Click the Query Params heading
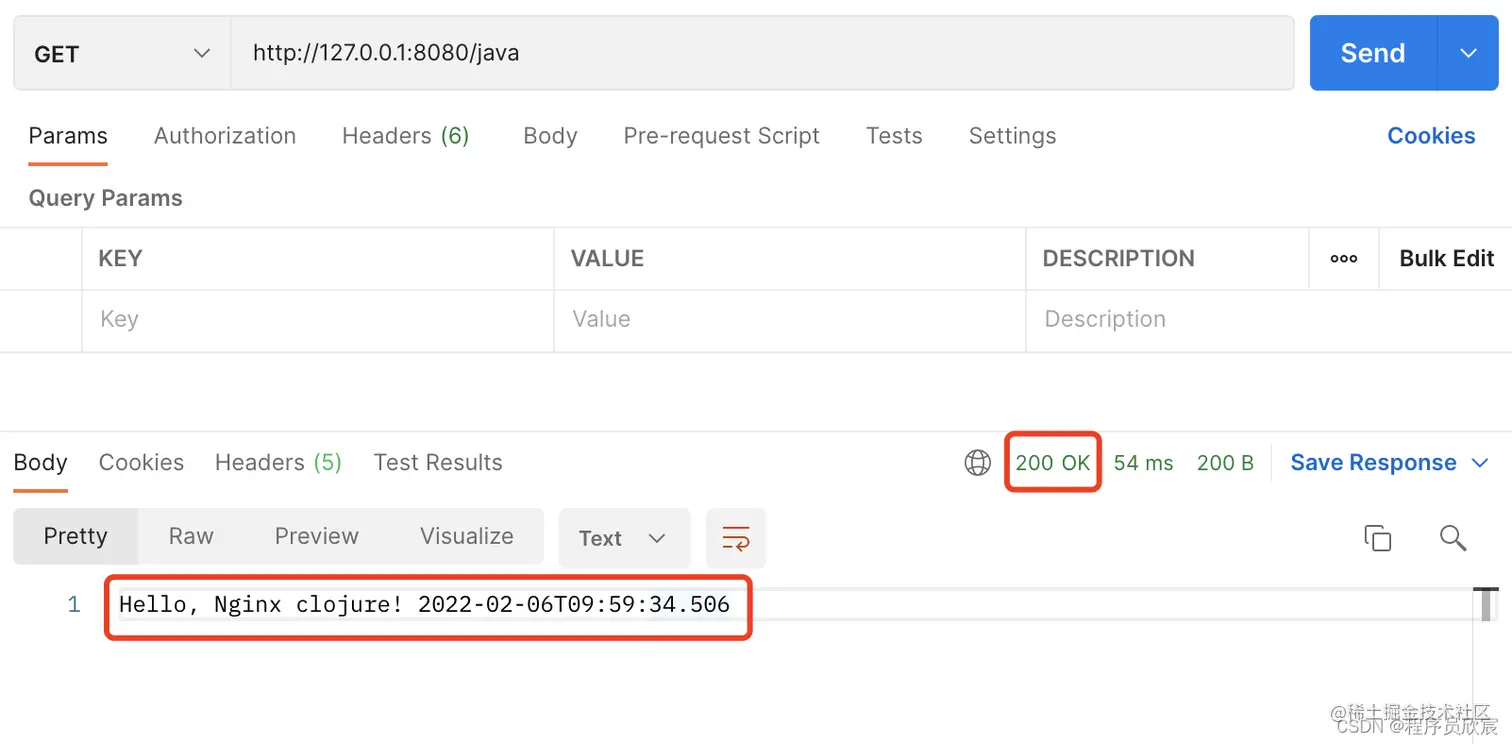 click(105, 198)
